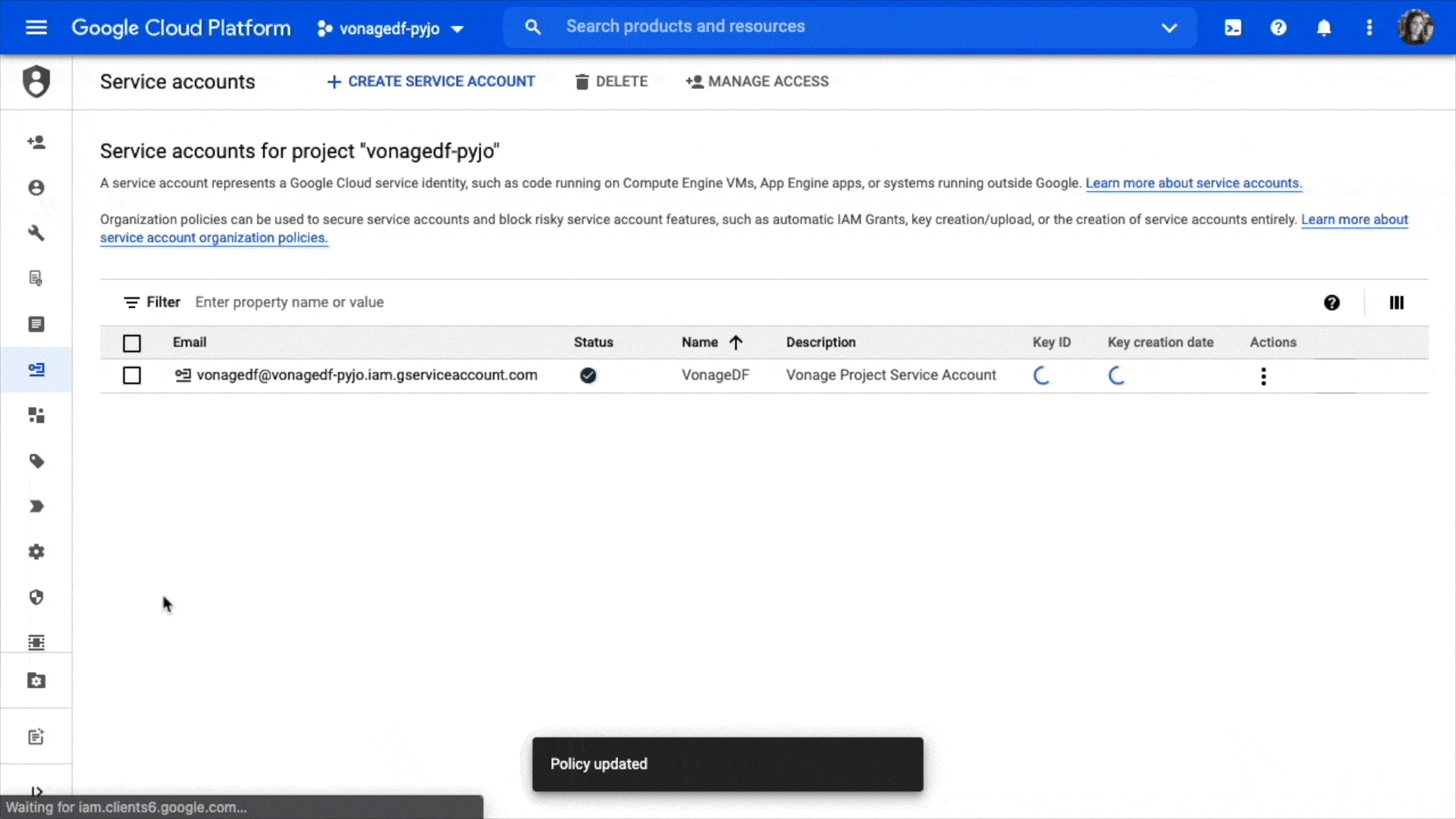
Task: Check the vonagedf service account row checkbox
Action: coord(132,375)
